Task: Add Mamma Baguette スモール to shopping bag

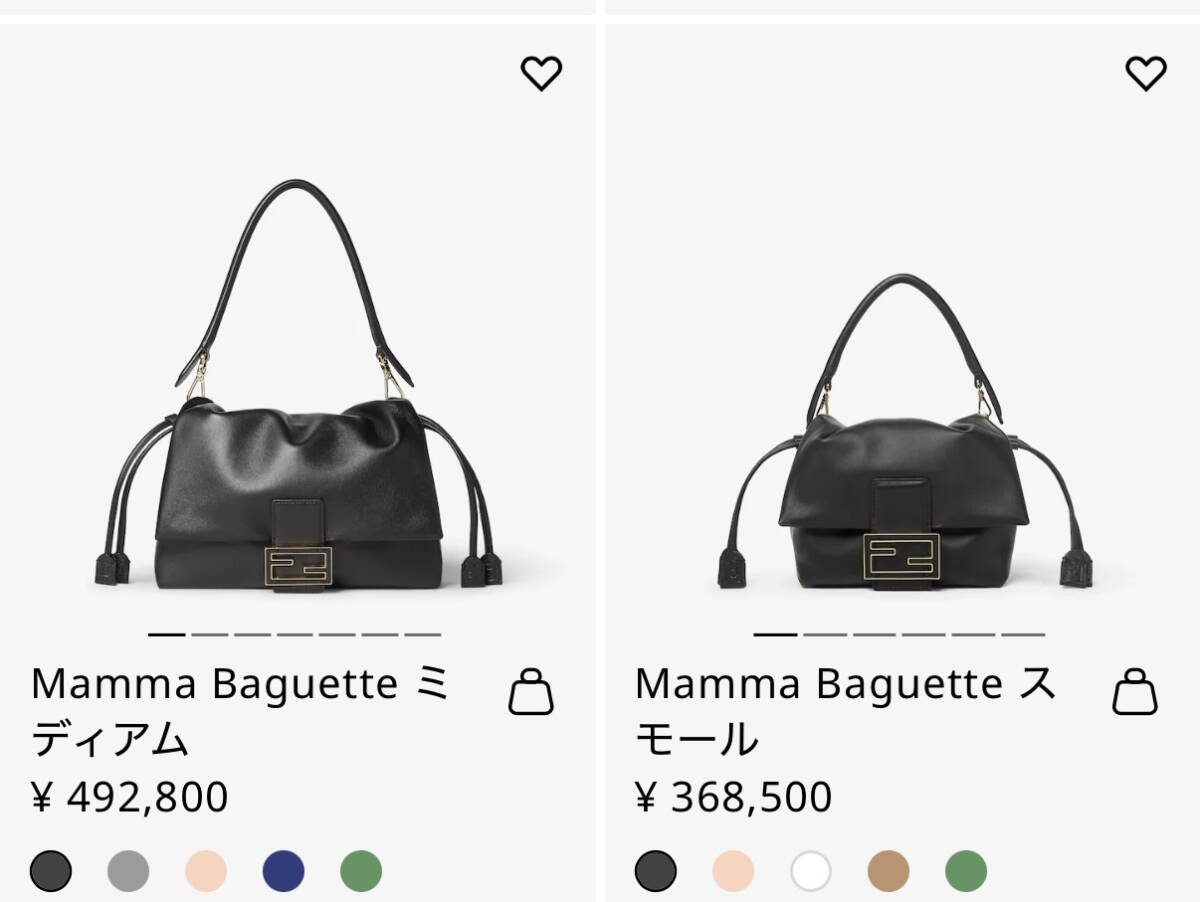Action: pyautogui.click(x=1135, y=692)
